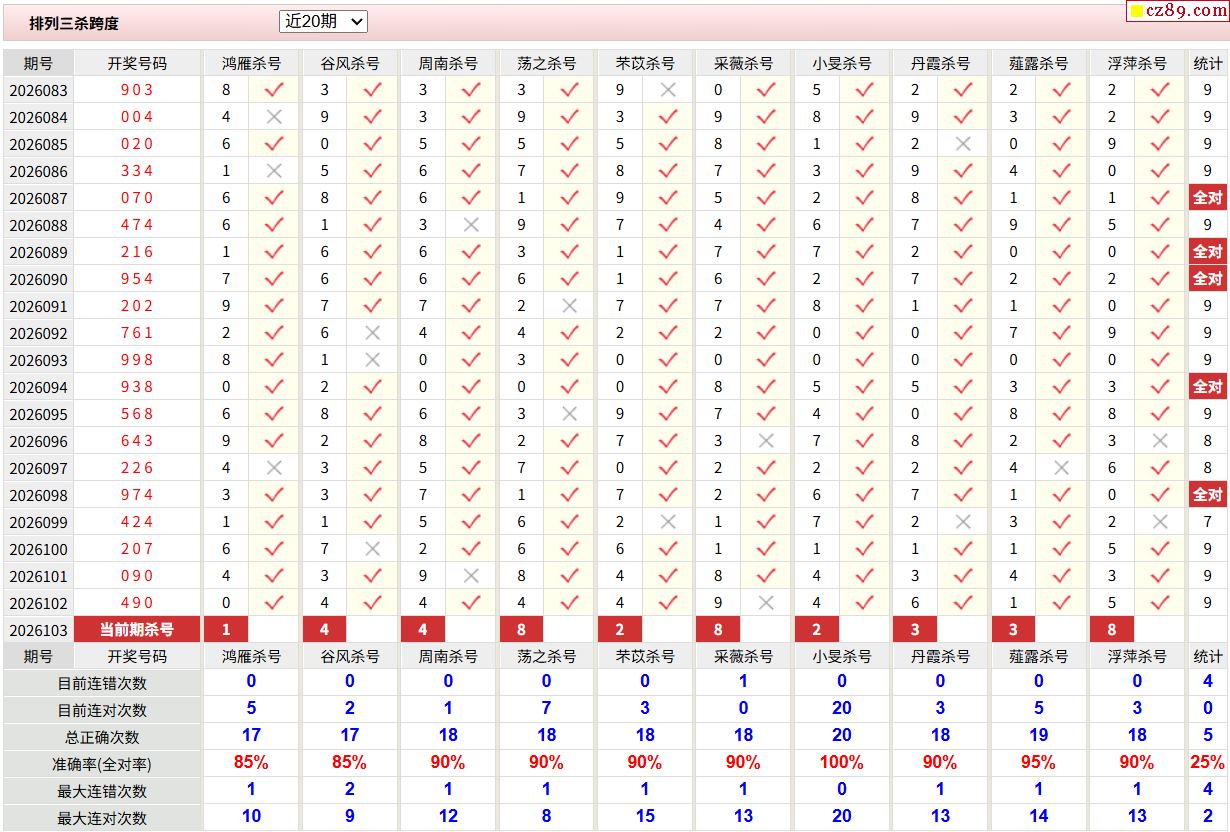Click the 最大连对次数 row label
The height and width of the screenshot is (832, 1230).
102,818
